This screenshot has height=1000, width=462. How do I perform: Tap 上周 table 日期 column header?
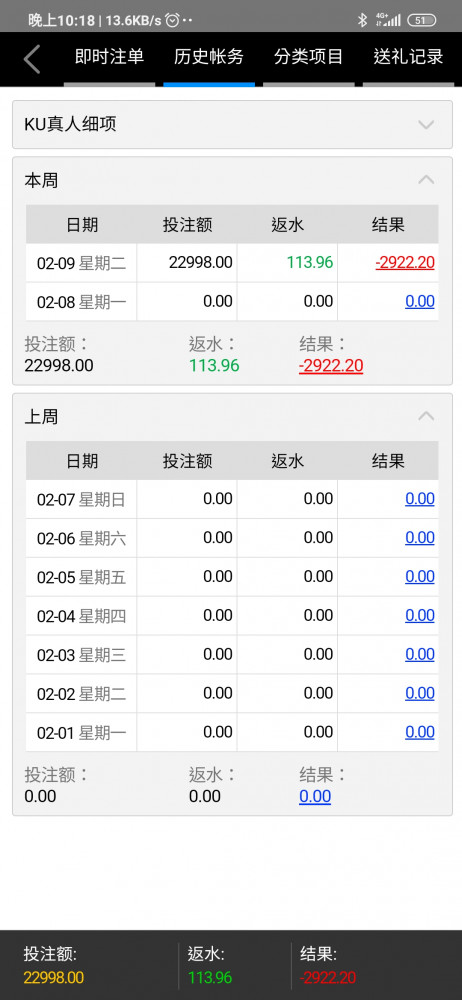coord(82,460)
